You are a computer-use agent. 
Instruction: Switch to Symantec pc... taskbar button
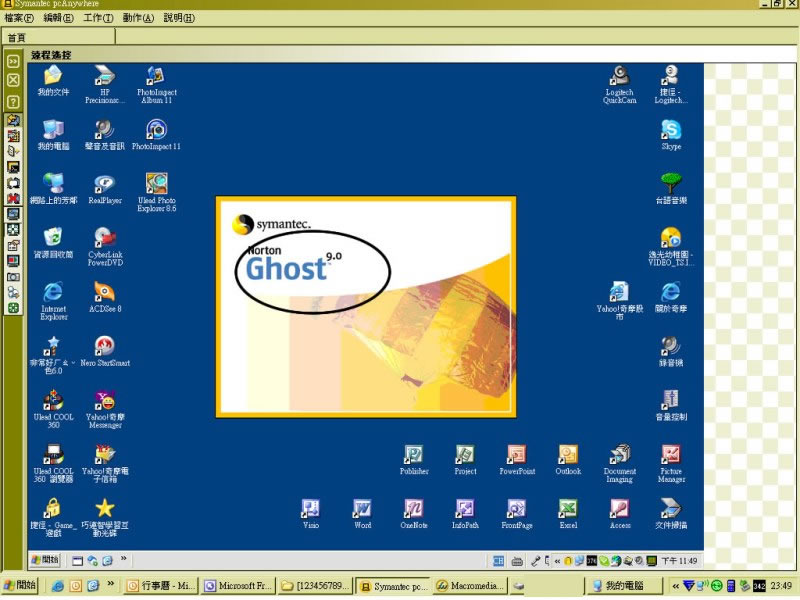coord(393,586)
